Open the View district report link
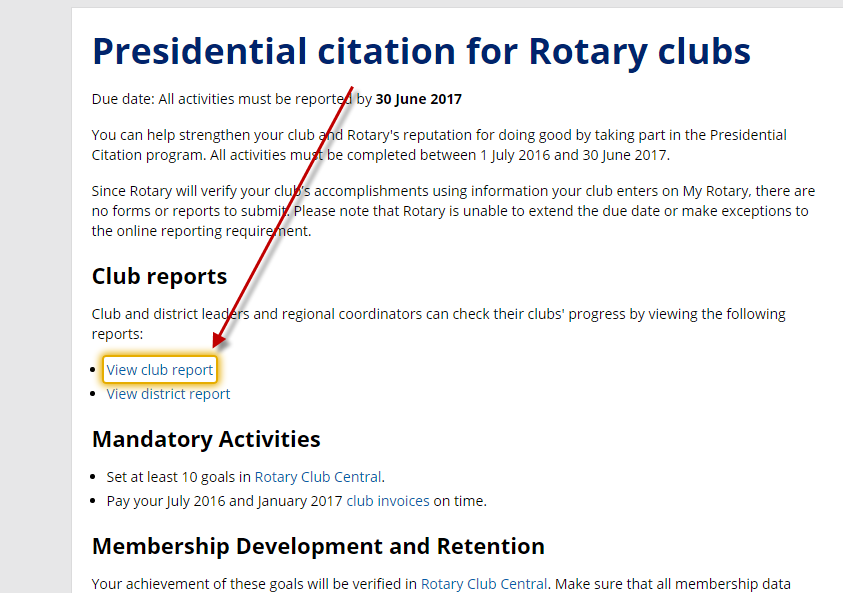 168,394
